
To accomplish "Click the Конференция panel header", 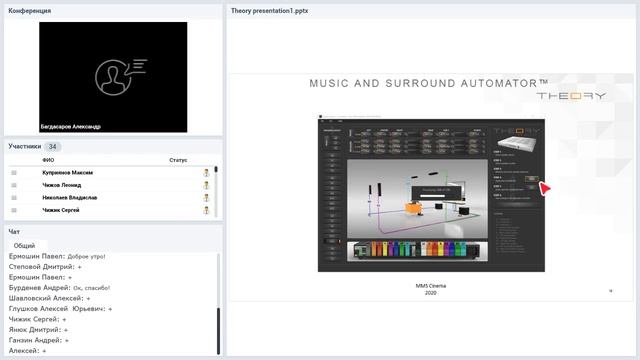I will click(30, 11).
